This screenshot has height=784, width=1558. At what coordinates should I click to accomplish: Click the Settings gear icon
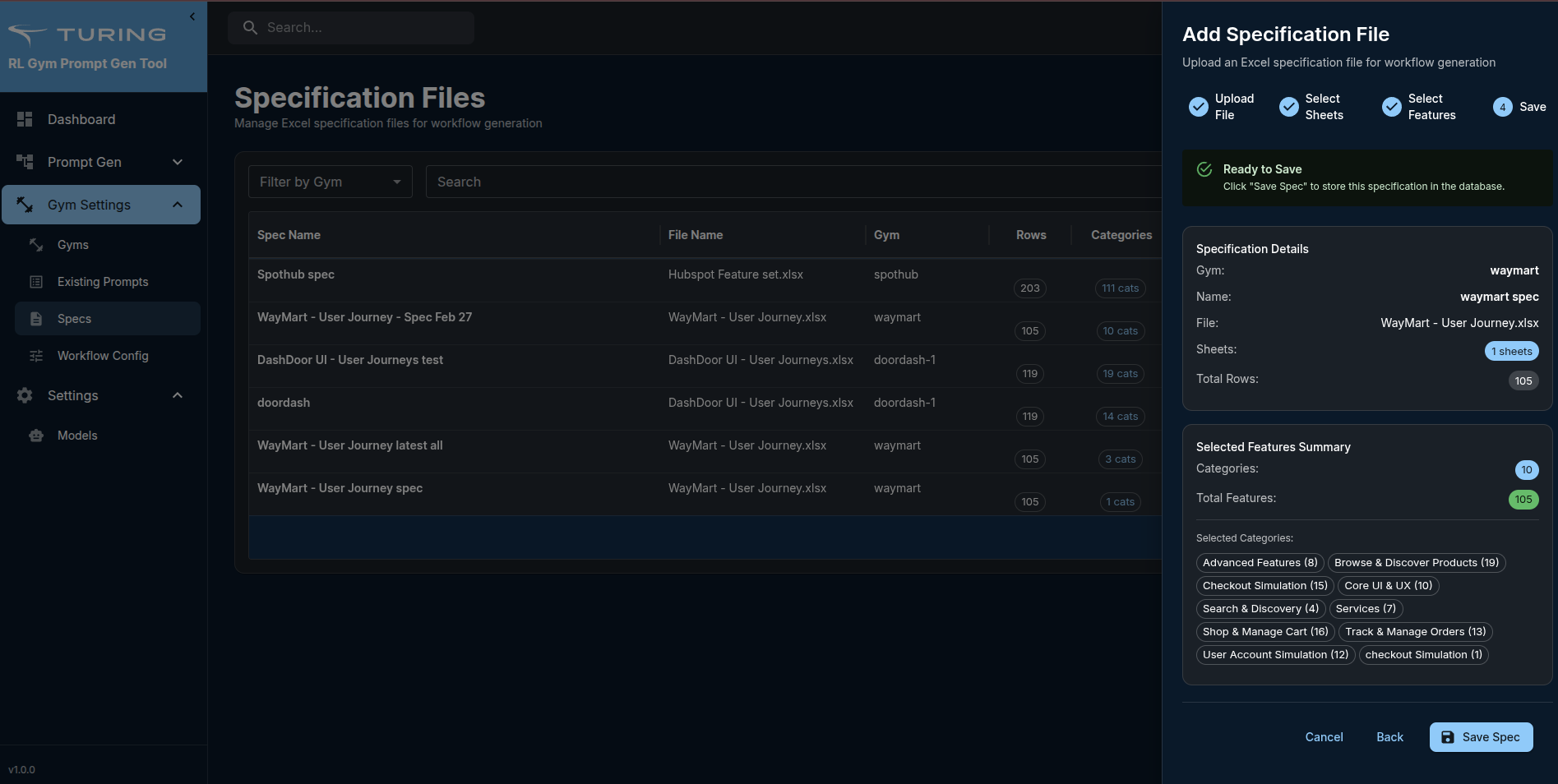click(25, 395)
